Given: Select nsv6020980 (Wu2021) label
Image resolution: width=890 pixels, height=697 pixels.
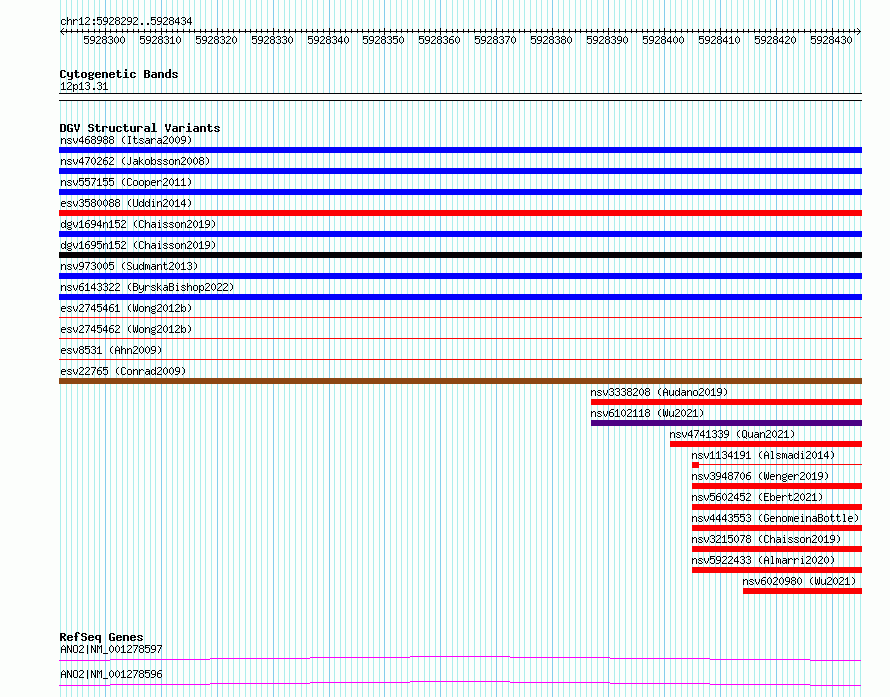Looking at the screenshot, I should [x=799, y=581].
